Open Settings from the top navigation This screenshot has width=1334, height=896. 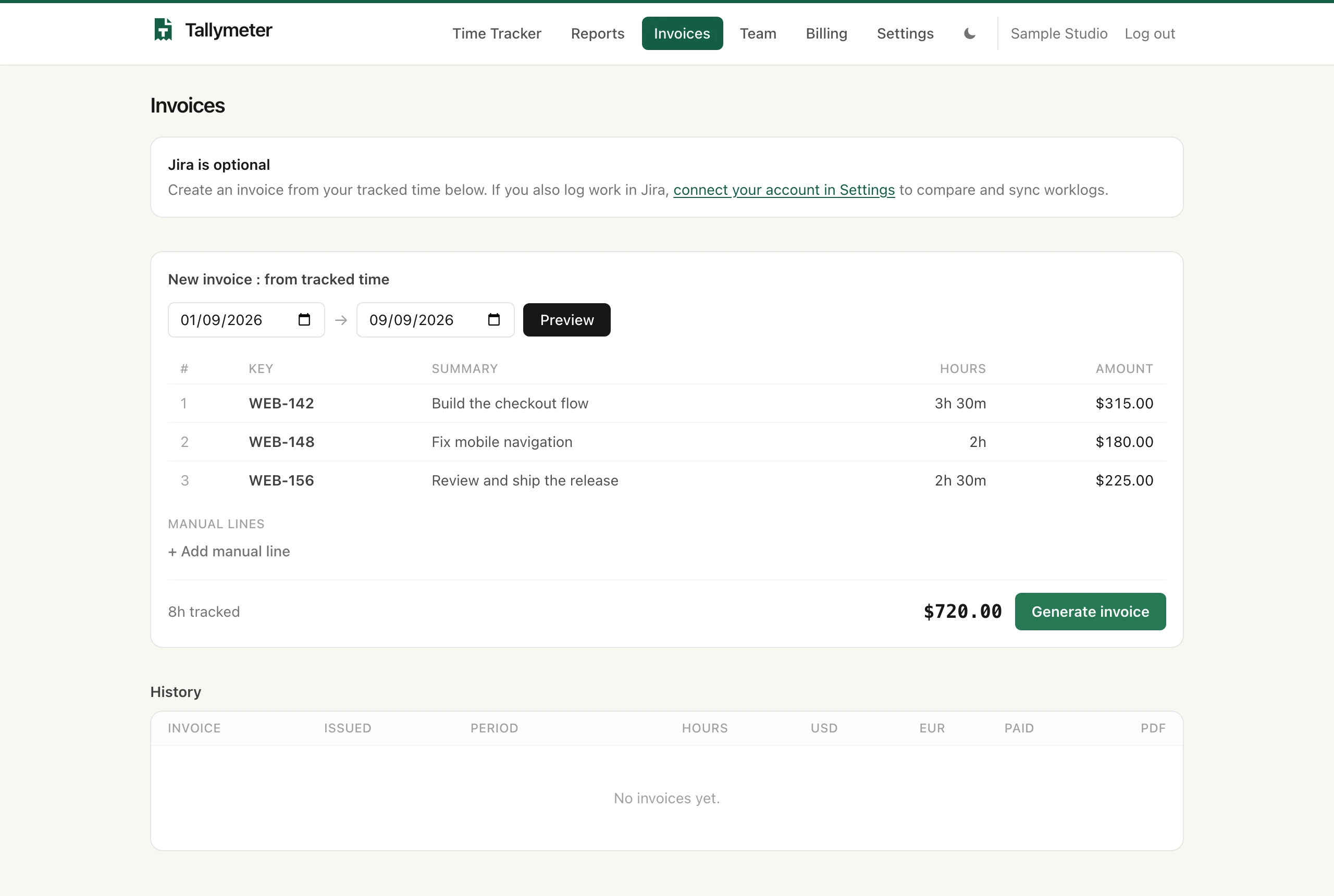click(905, 34)
